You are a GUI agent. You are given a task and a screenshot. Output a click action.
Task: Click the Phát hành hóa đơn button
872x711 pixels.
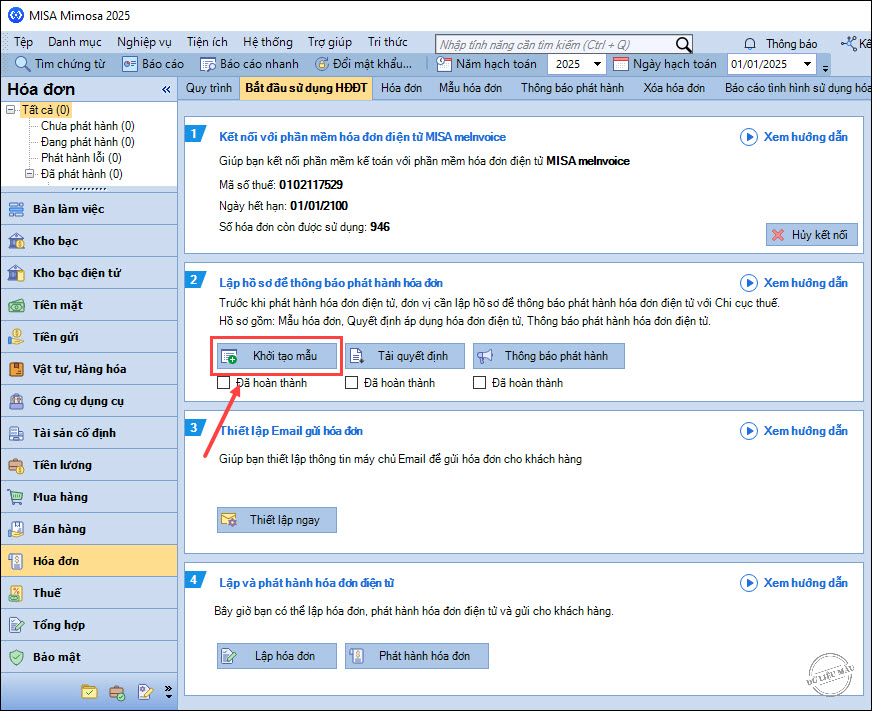[417, 656]
